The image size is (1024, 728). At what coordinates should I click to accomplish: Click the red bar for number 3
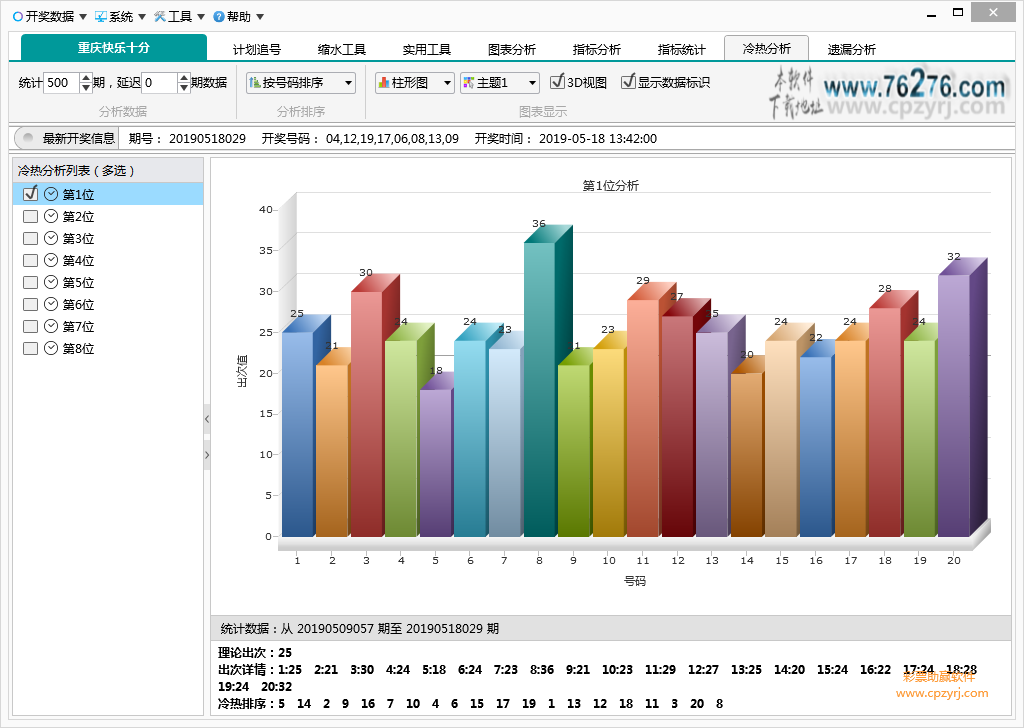(366, 414)
